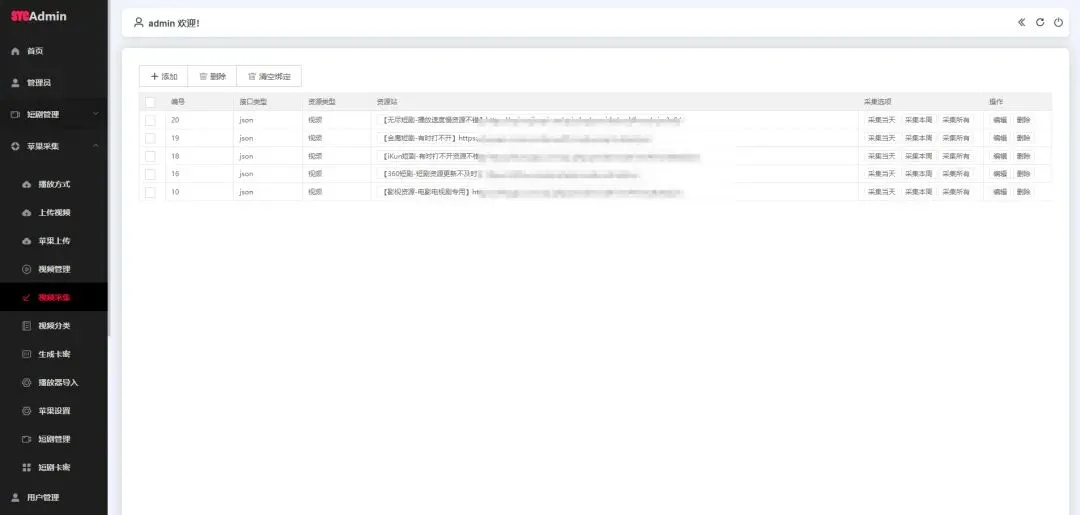This screenshot has height=515, width=1080.
Task: Click 编辑 for row 16
Action: click(1000, 174)
